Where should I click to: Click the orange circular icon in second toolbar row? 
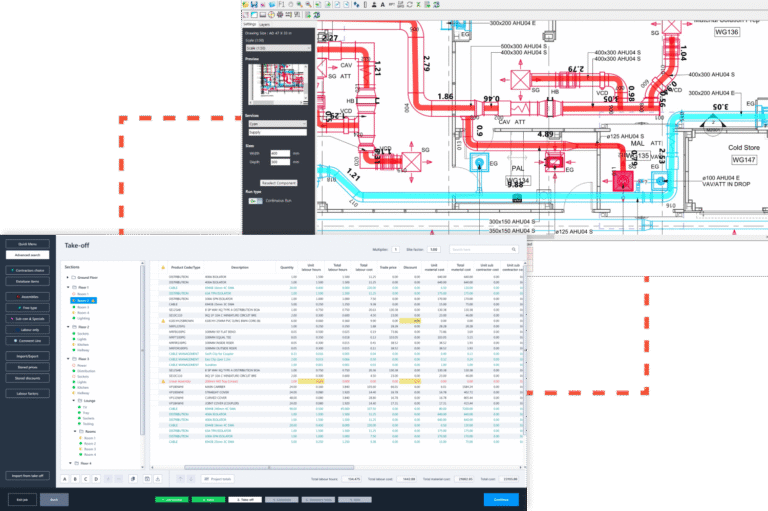(x=271, y=15)
